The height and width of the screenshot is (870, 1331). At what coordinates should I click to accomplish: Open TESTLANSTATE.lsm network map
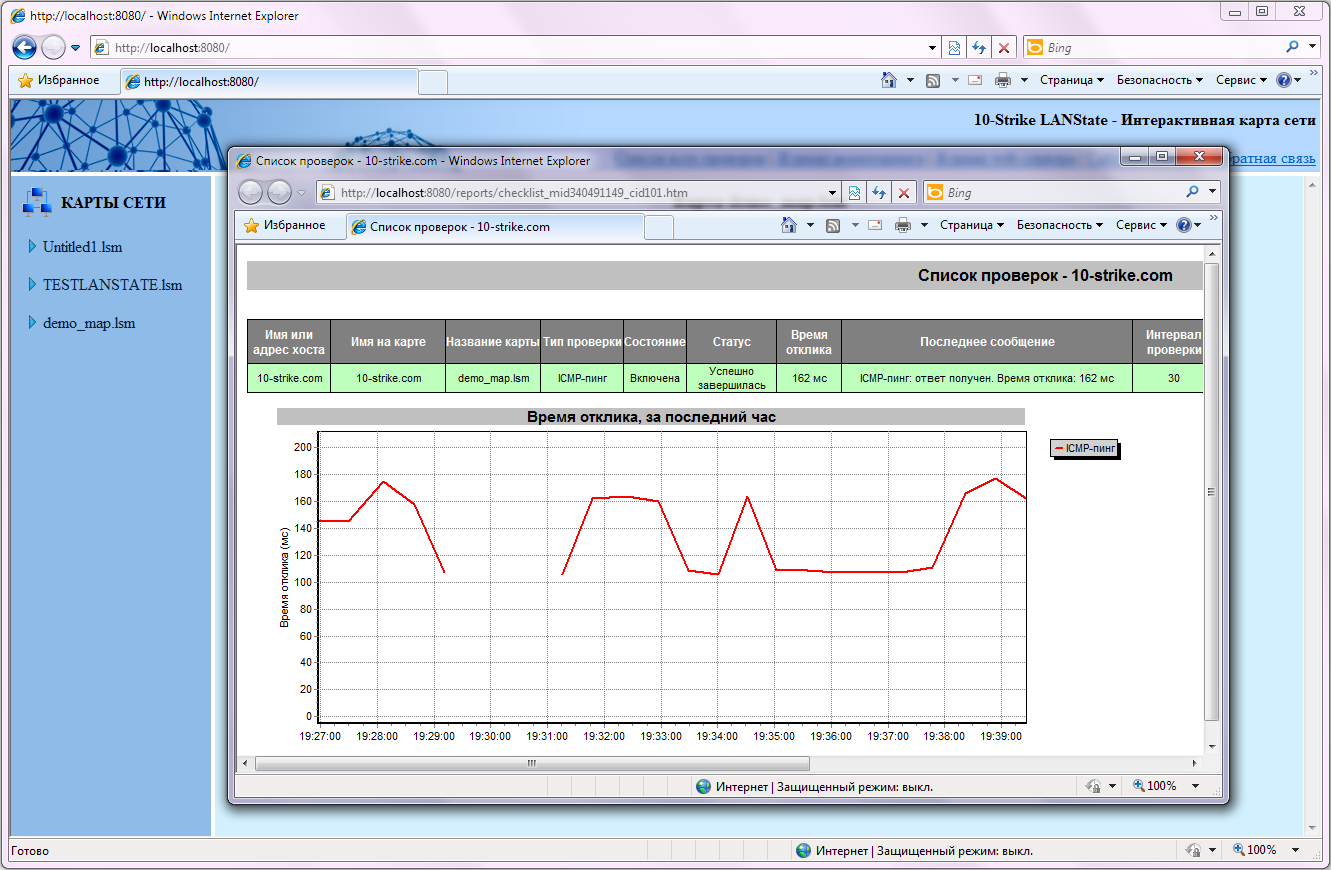pyautogui.click(x=113, y=285)
